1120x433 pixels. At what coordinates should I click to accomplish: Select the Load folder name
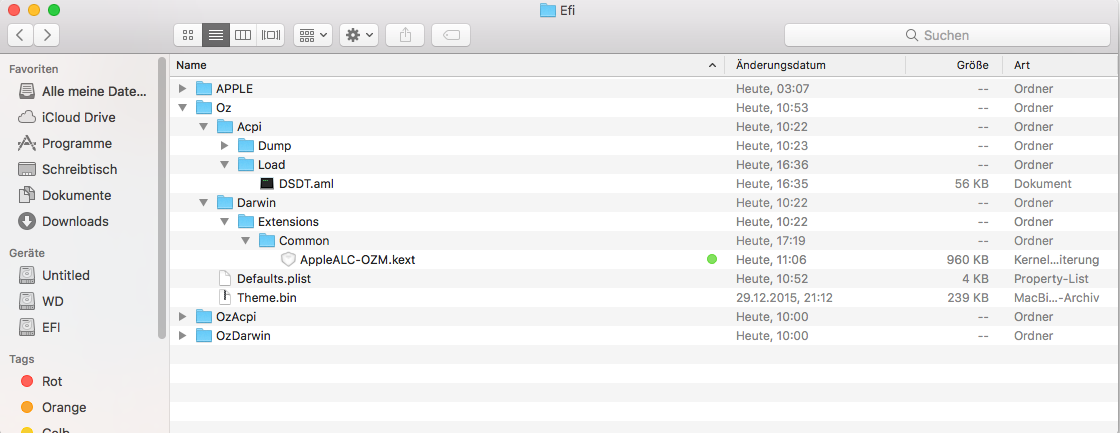pyautogui.click(x=271, y=164)
